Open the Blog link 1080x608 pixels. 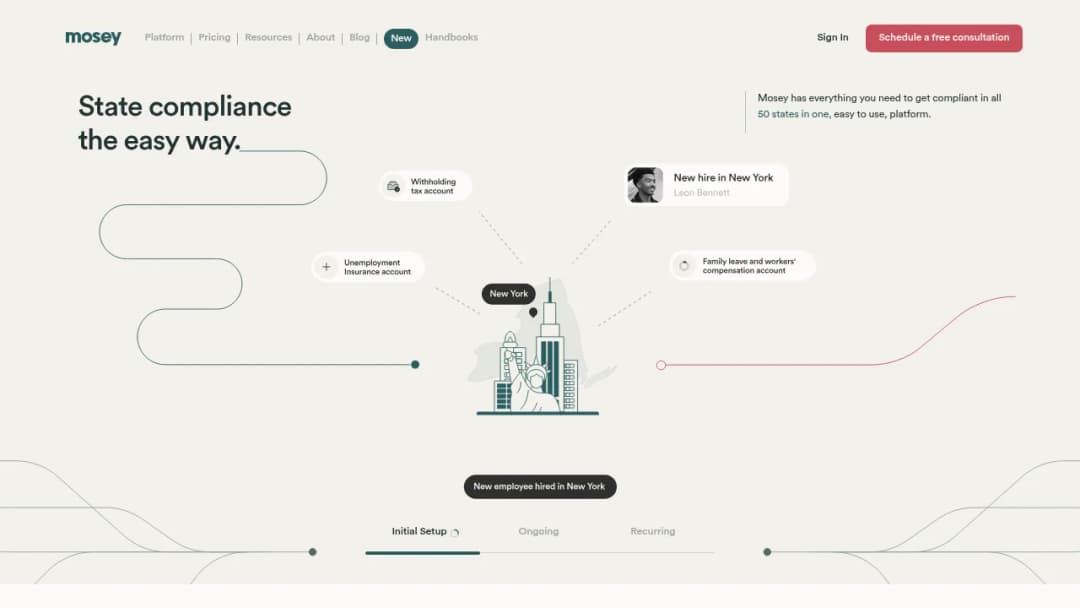click(360, 37)
